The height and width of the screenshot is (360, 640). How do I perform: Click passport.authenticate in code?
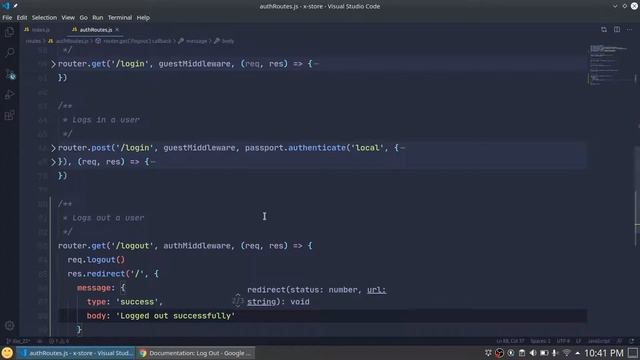coord(295,148)
